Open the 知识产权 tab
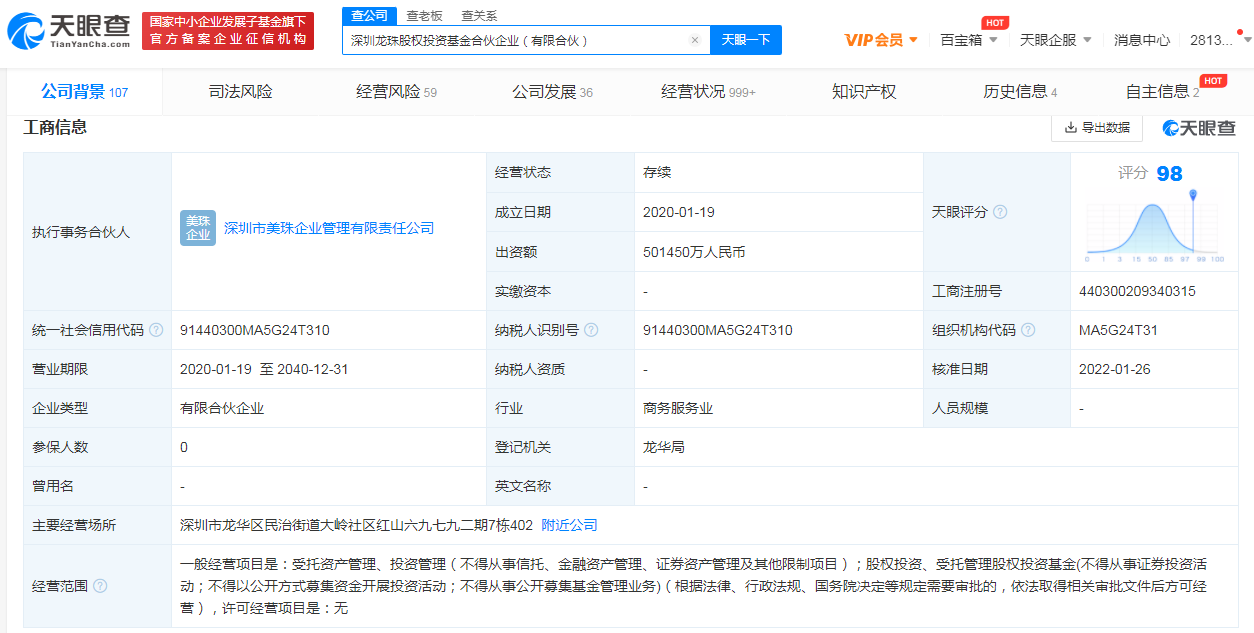Screen dimensions: 1254x633 (864, 92)
